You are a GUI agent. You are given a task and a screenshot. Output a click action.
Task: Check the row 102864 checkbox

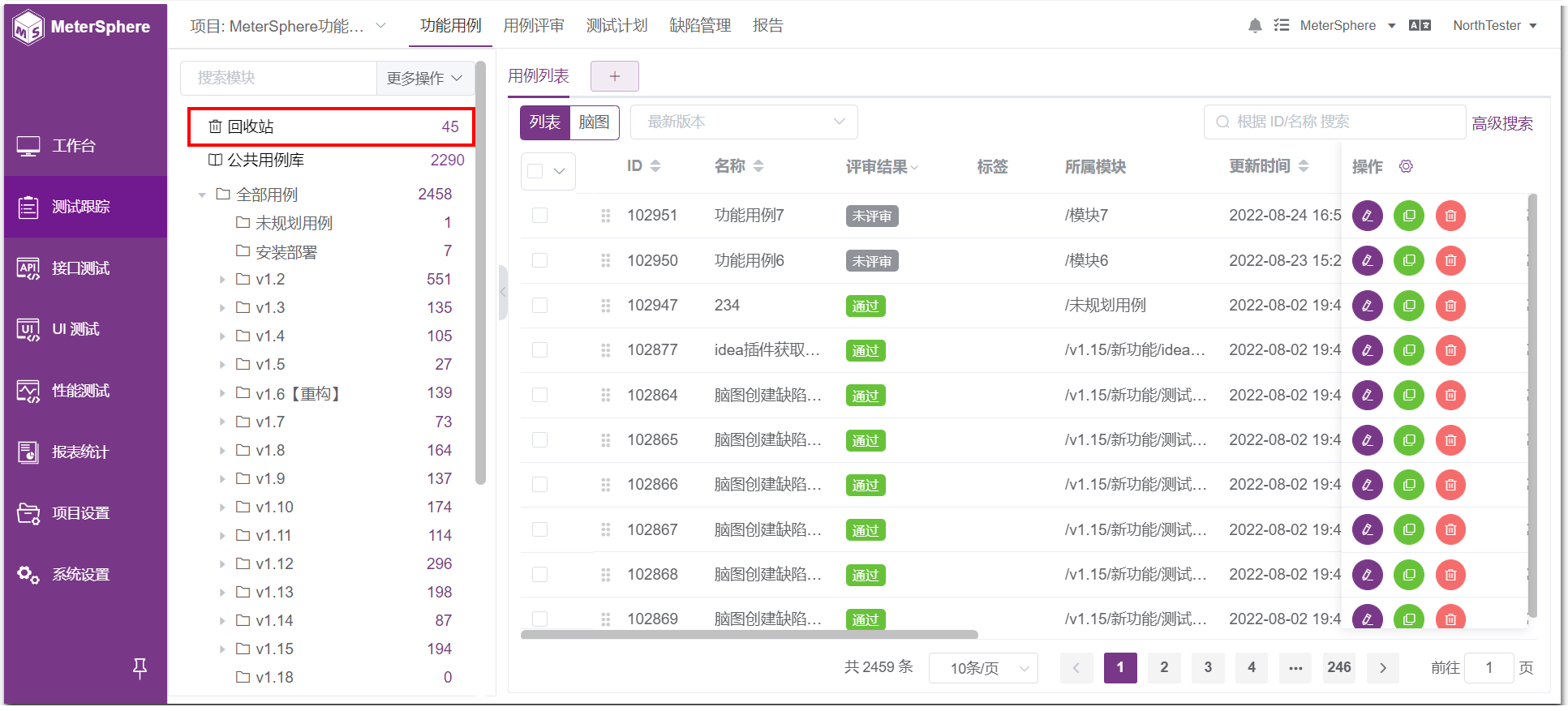(x=539, y=395)
